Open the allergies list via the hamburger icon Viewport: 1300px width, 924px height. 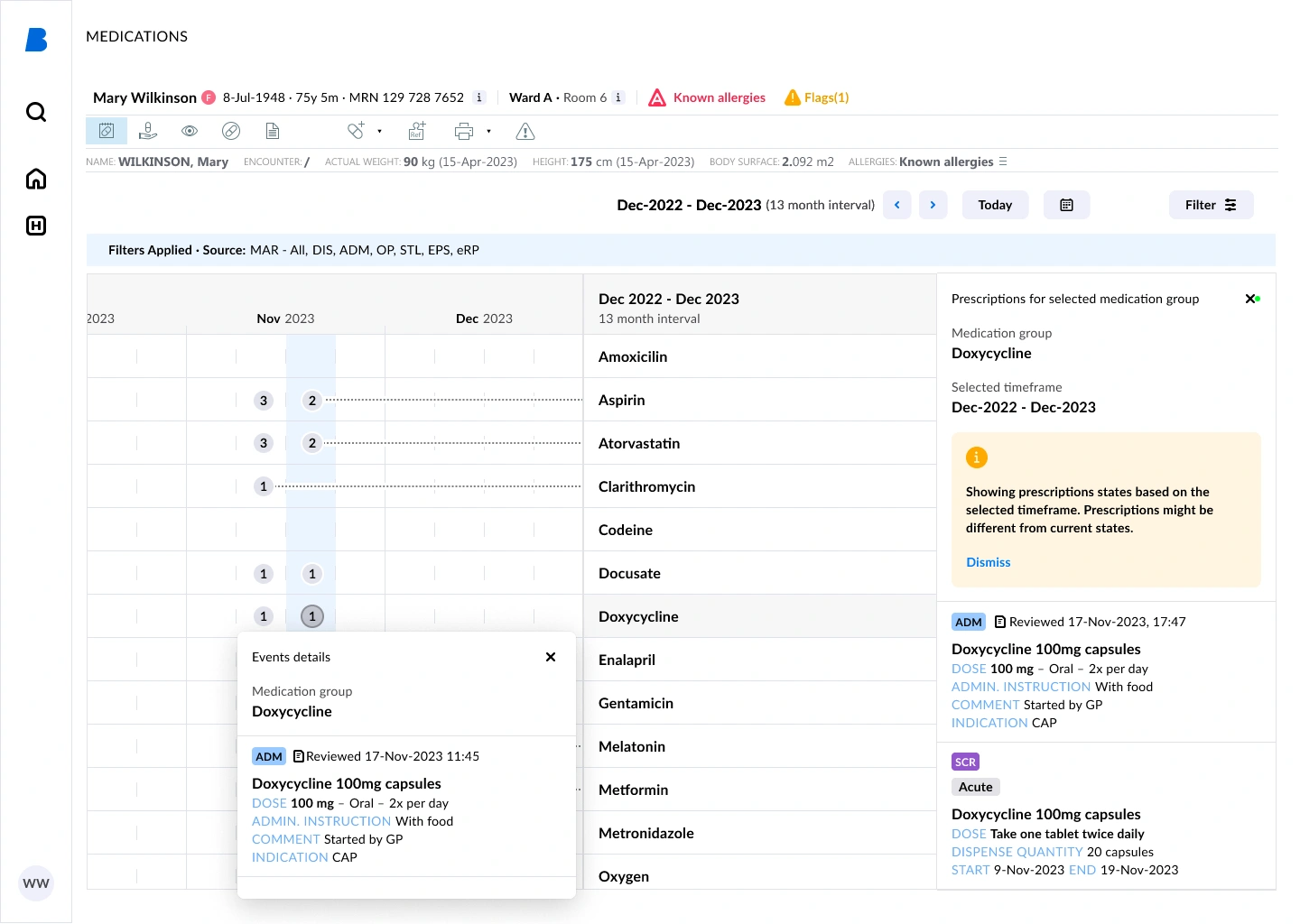1002,162
